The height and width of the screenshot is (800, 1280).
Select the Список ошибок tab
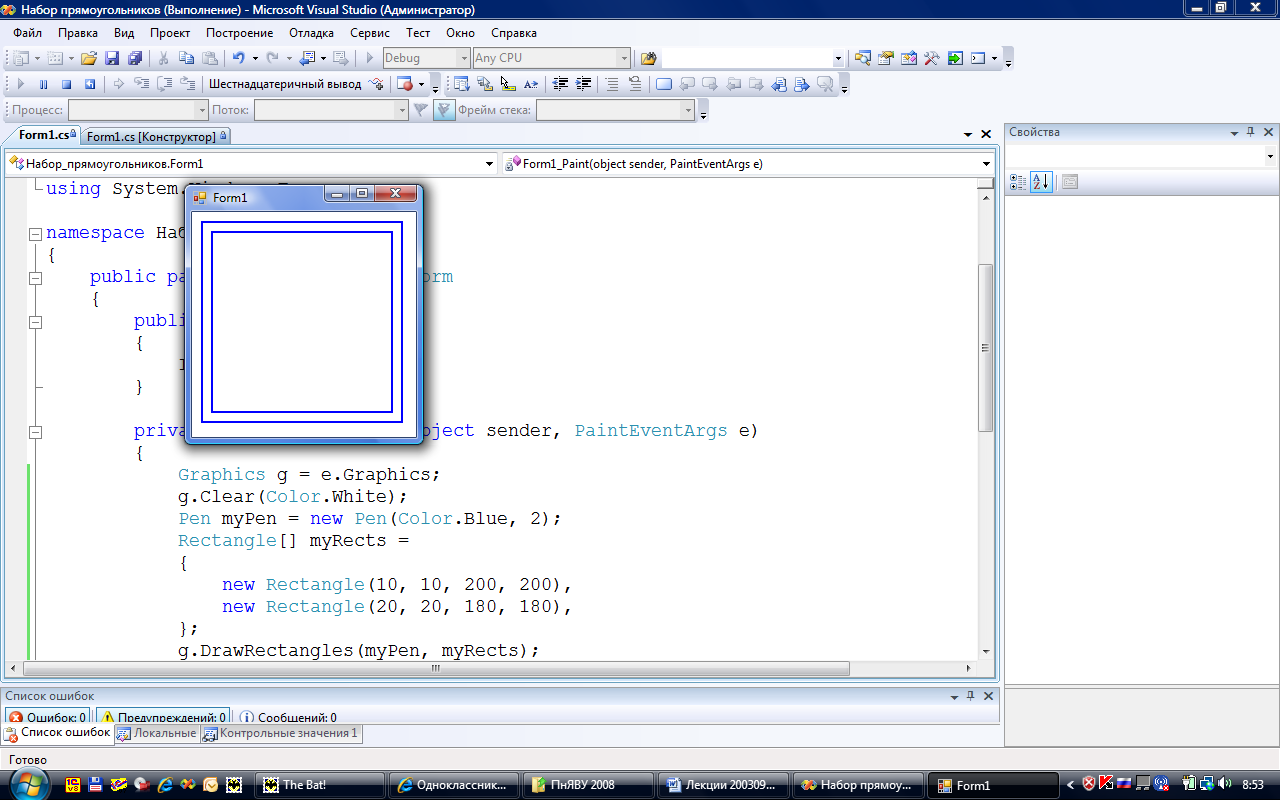tap(58, 733)
